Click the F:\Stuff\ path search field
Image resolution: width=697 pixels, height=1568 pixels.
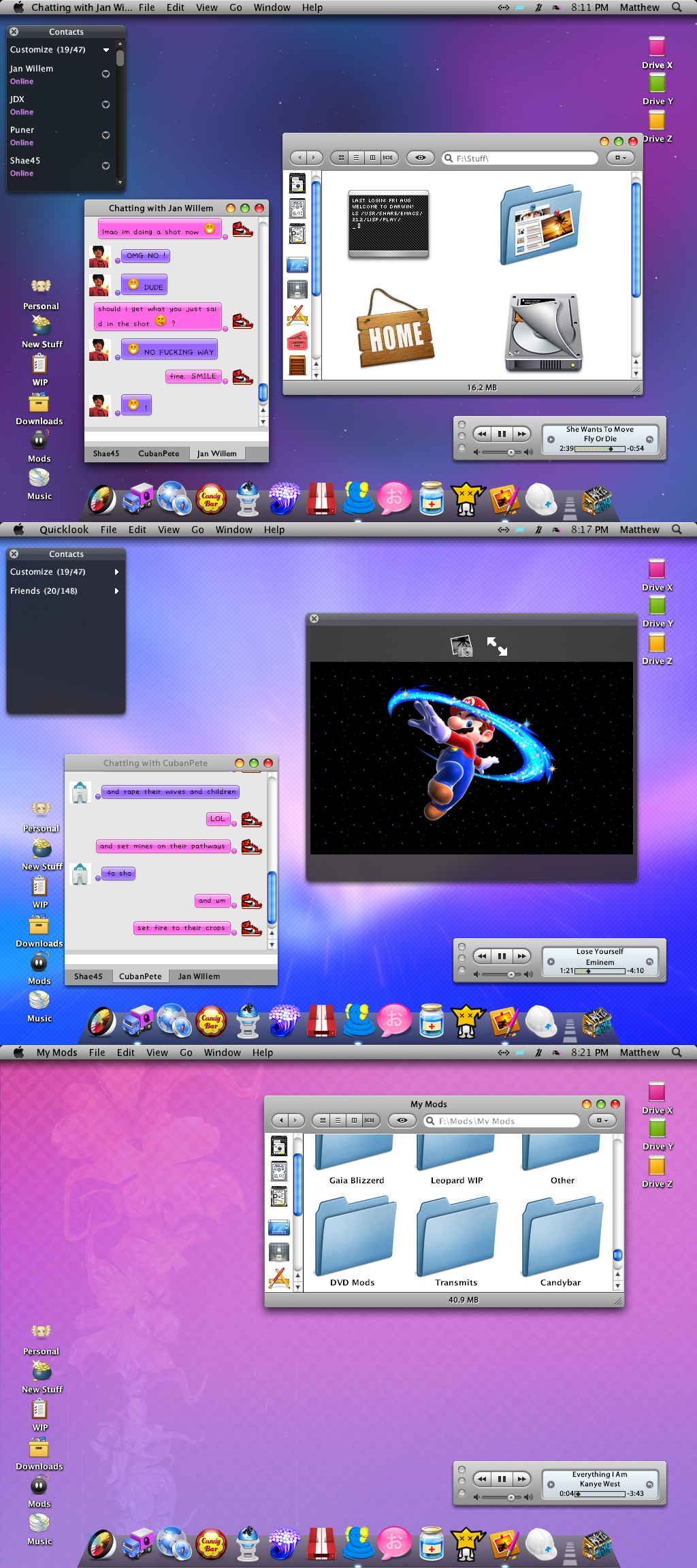(x=520, y=158)
